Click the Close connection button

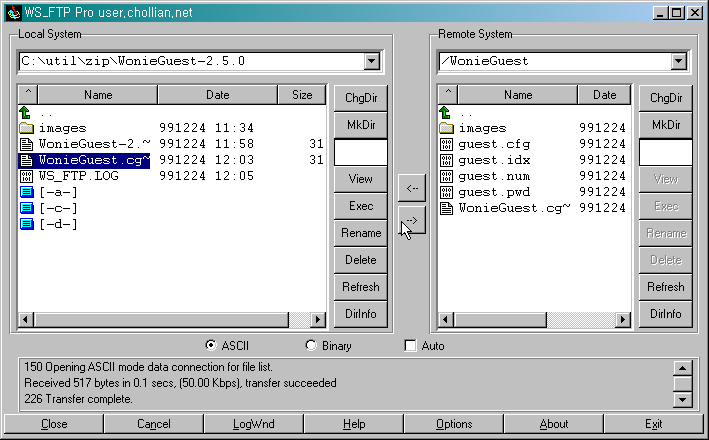[x=54, y=424]
